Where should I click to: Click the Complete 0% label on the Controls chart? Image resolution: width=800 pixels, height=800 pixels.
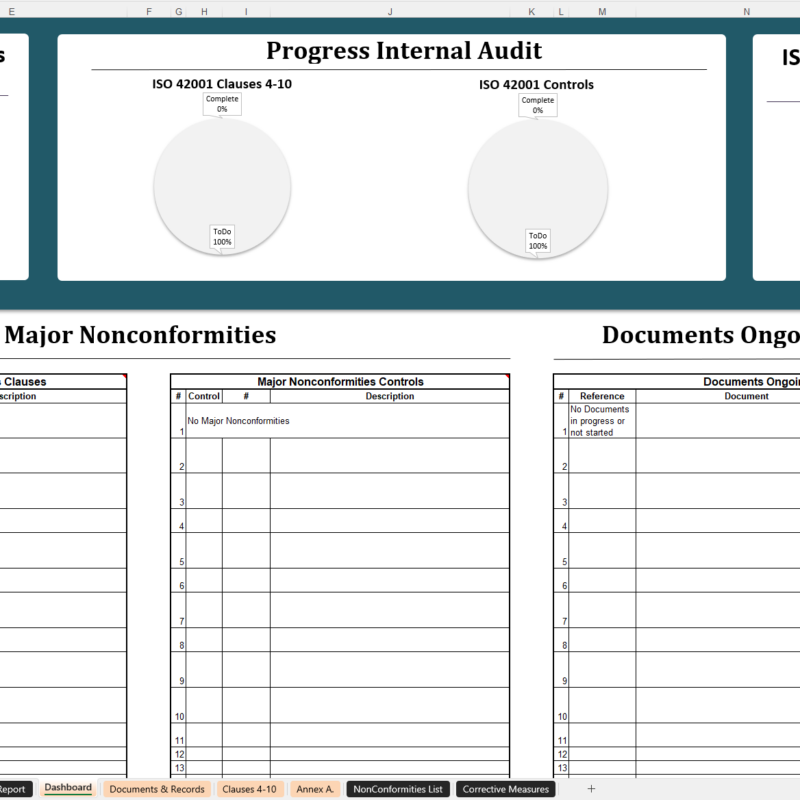[x=538, y=105]
